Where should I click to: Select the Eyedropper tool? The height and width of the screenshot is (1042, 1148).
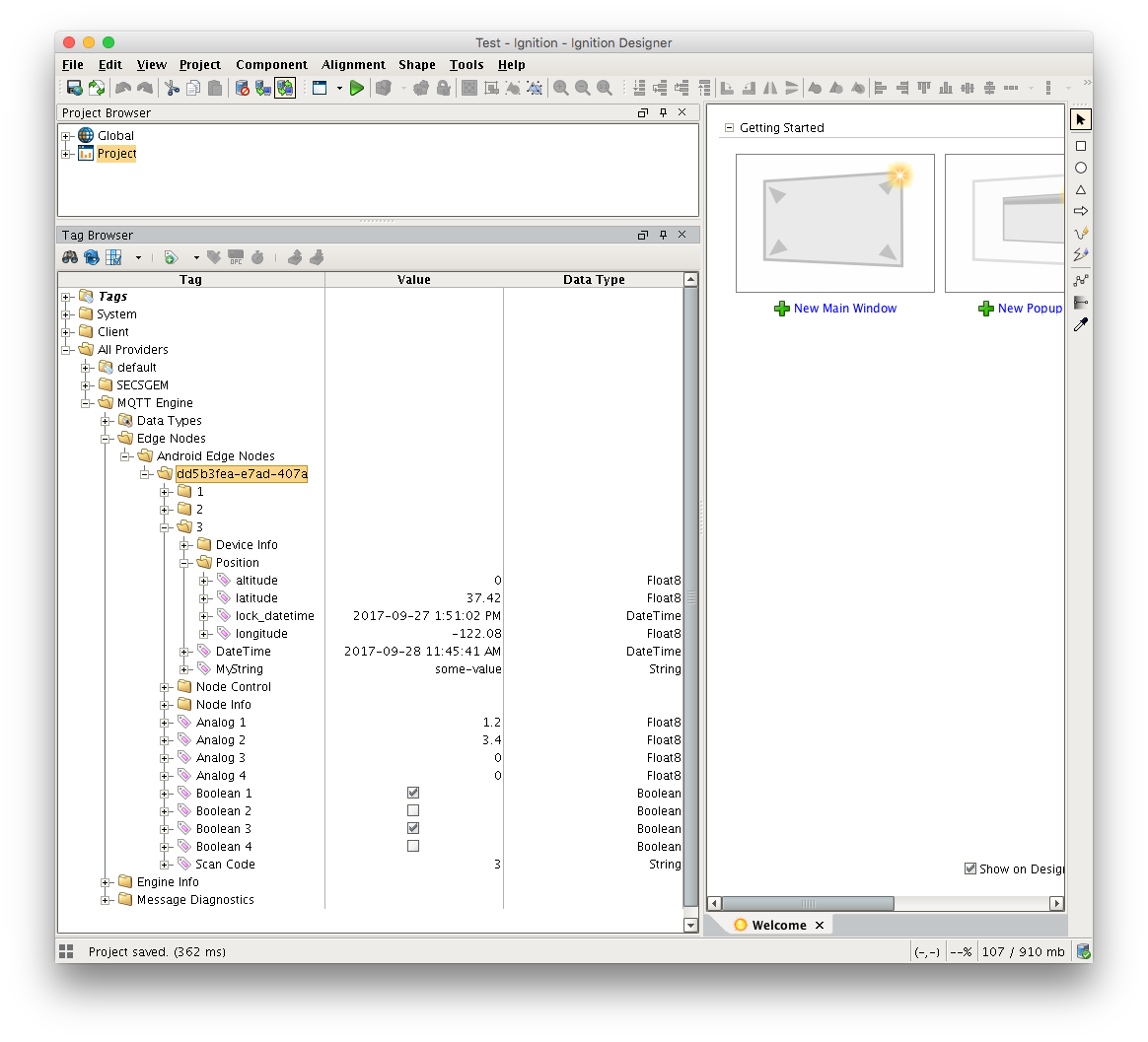(x=1081, y=324)
